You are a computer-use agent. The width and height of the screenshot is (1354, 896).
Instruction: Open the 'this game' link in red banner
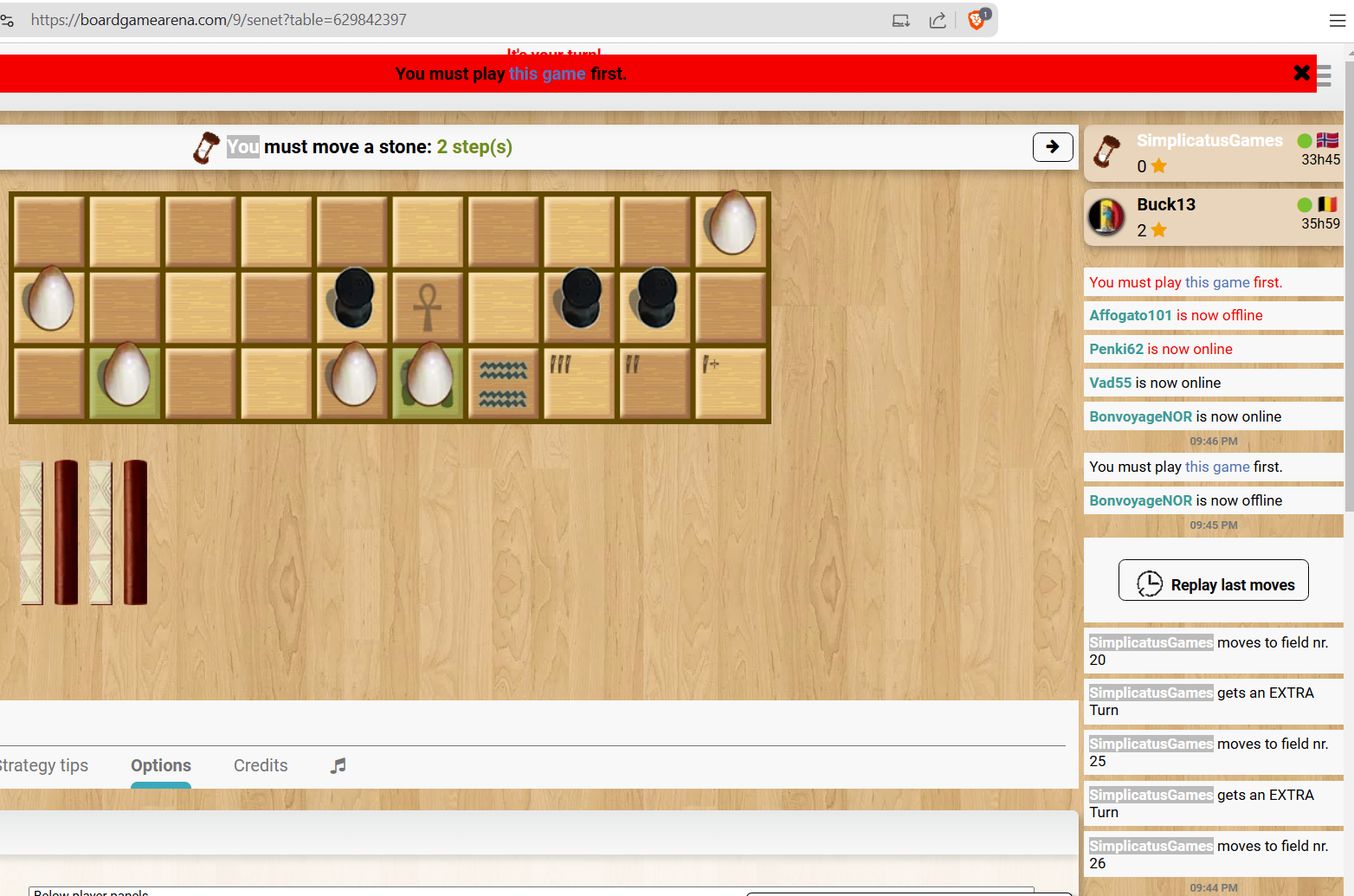(547, 74)
